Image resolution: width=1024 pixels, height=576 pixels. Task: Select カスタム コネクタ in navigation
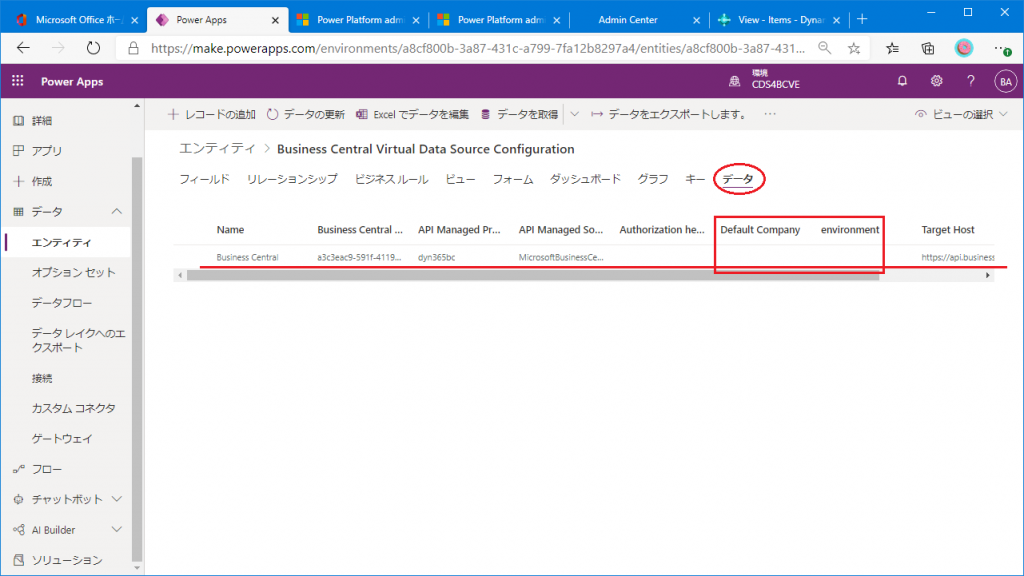pos(73,408)
